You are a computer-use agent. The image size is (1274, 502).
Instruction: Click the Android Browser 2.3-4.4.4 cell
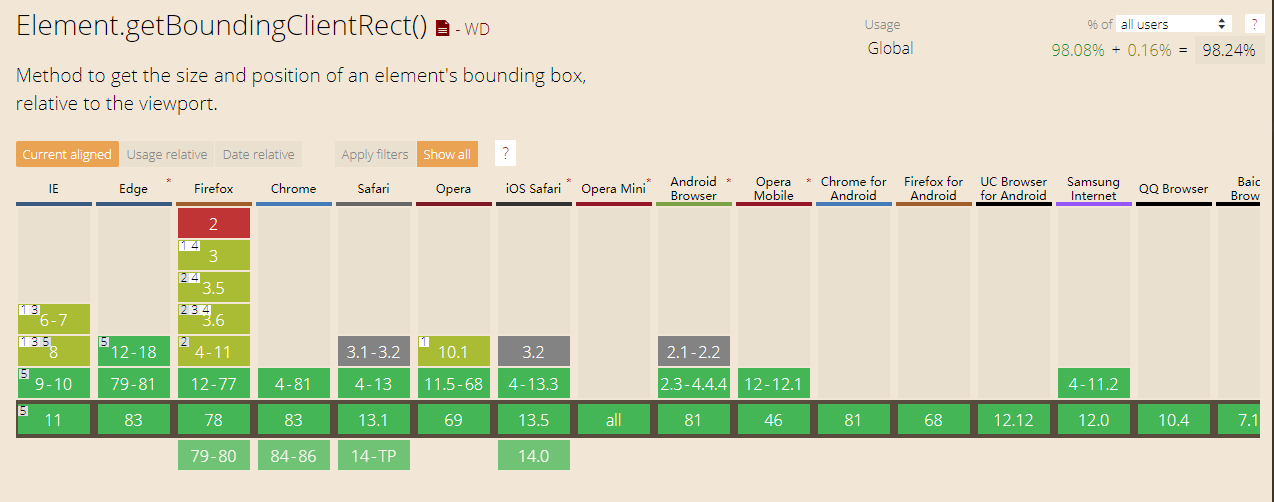(693, 383)
